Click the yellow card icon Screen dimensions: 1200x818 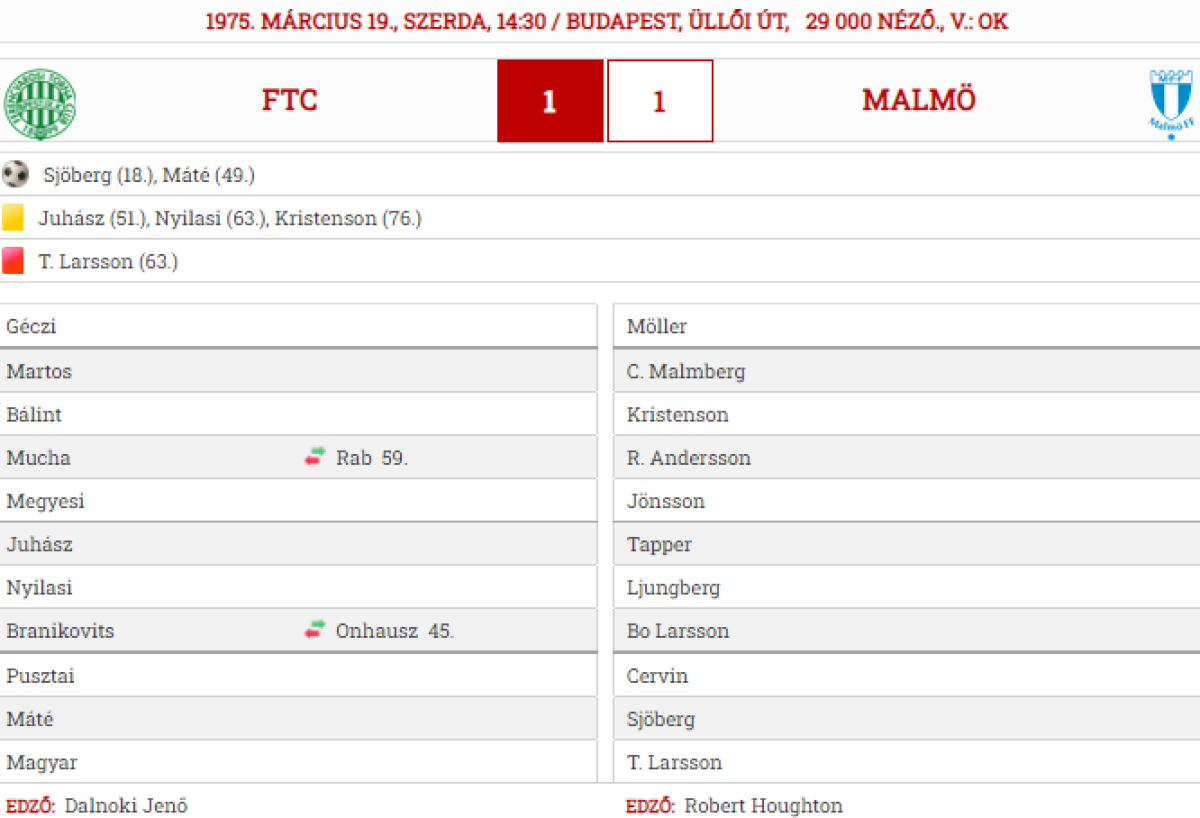point(13,218)
